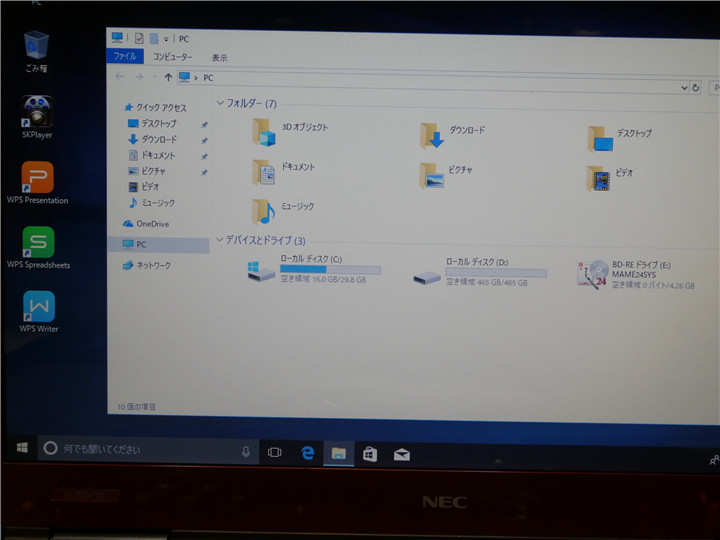Open the ダウンロード folder in main pane
Viewport: 720px width, 540px height.
[452, 135]
